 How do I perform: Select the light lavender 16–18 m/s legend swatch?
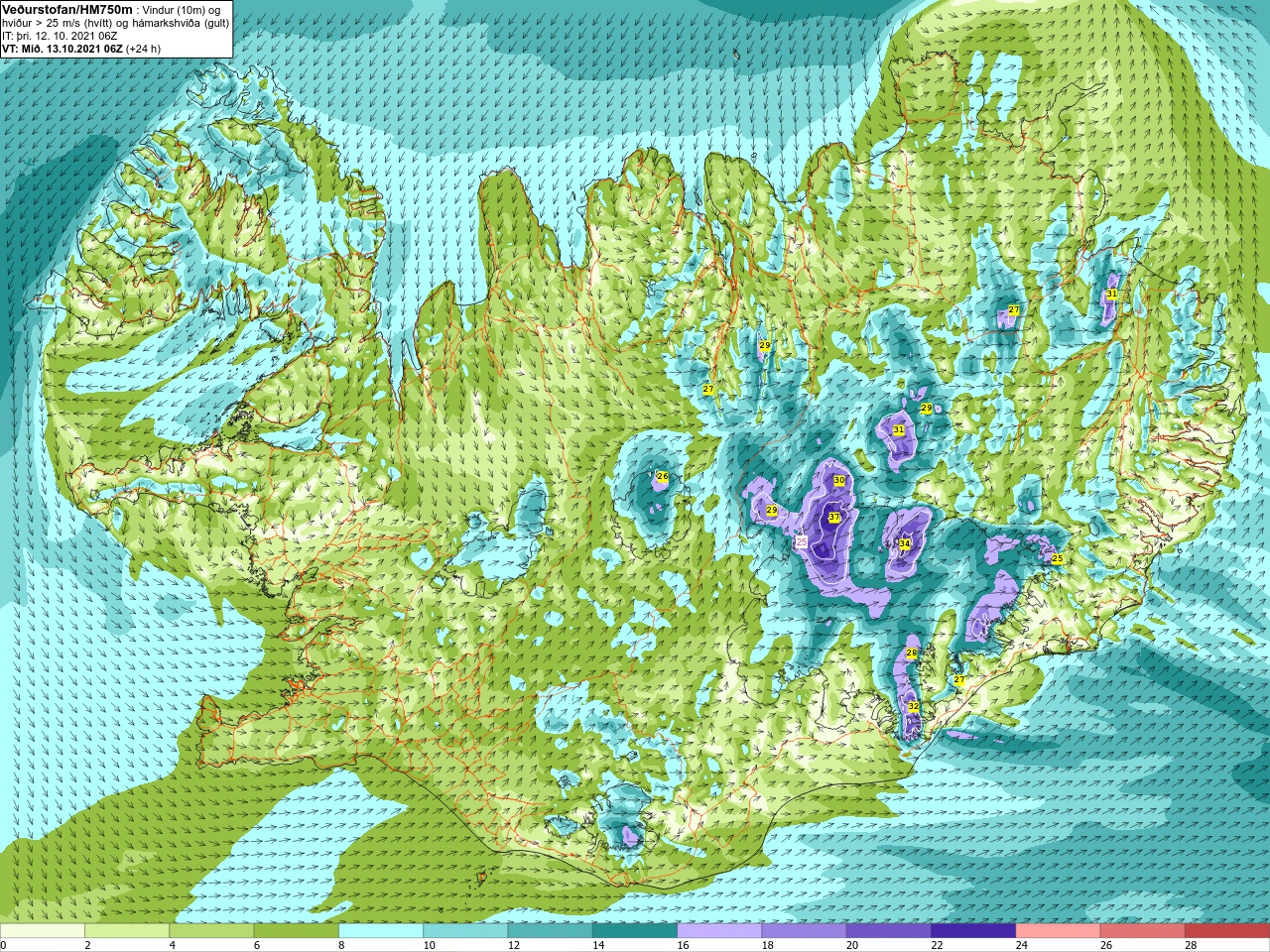pyautogui.click(x=719, y=931)
